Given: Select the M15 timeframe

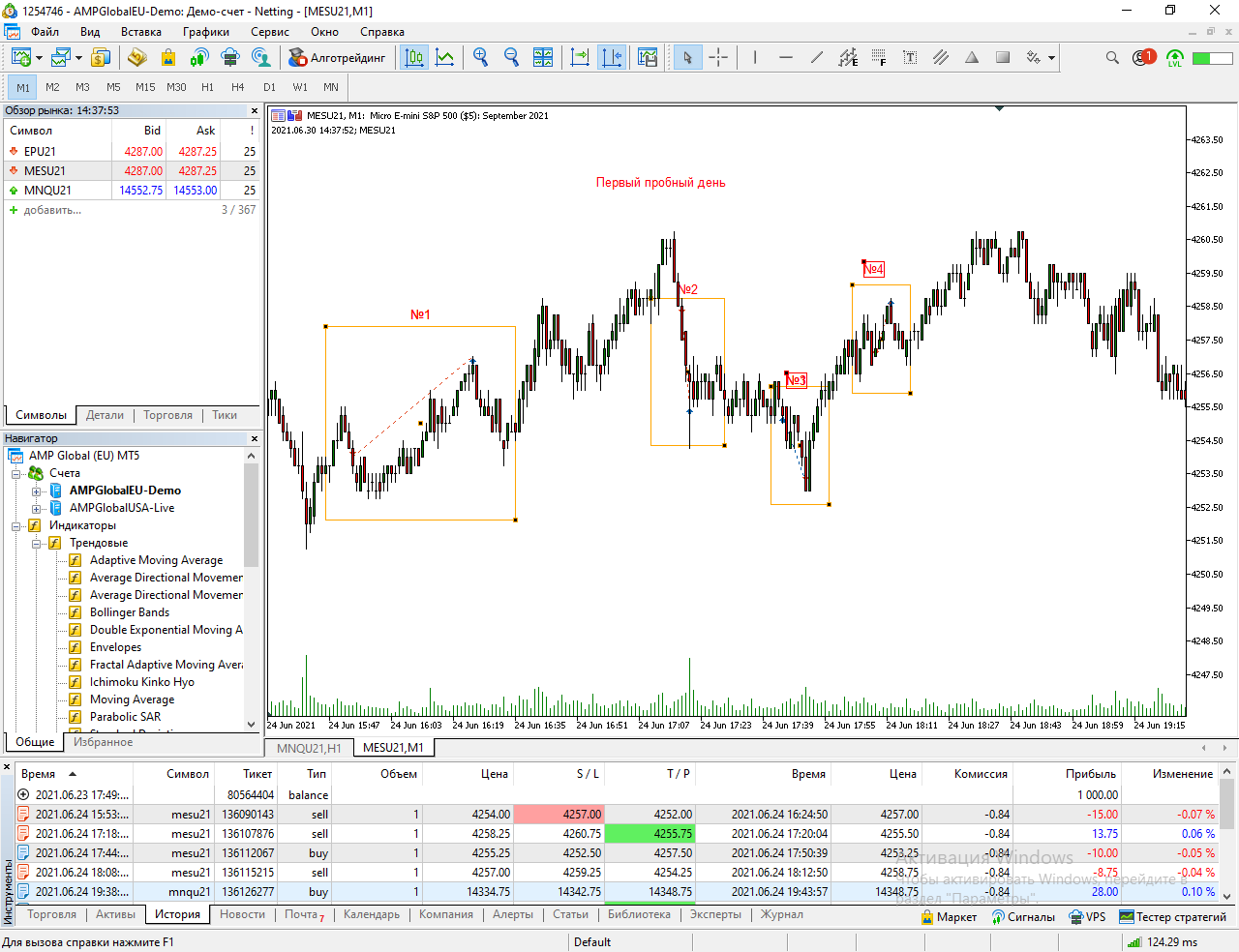Looking at the screenshot, I should tap(145, 87).
